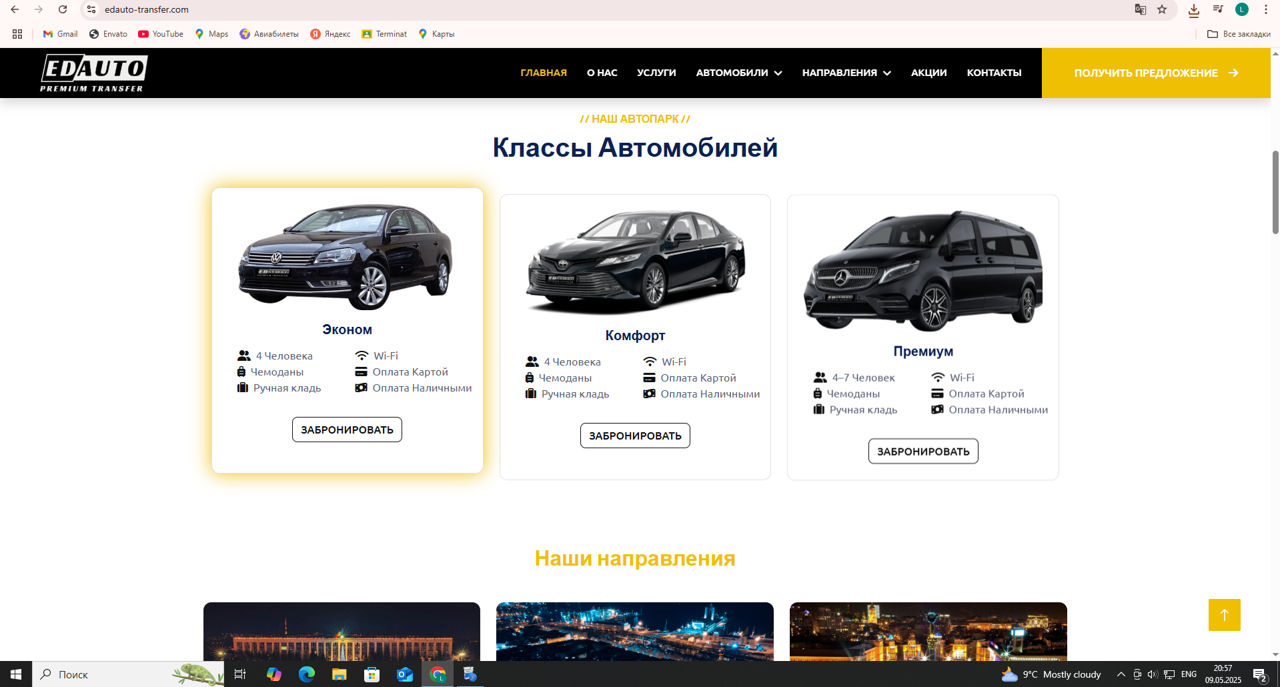Image resolution: width=1280 pixels, height=687 pixels.
Task: Click the Комфорт class Toyota image
Action: pyautogui.click(x=635, y=262)
